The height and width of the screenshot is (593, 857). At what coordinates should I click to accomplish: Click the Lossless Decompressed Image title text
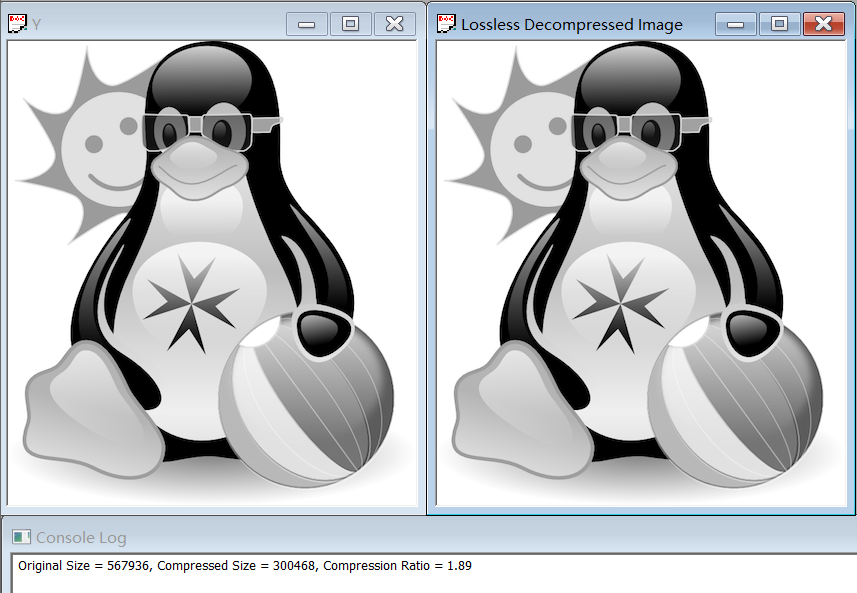572,25
